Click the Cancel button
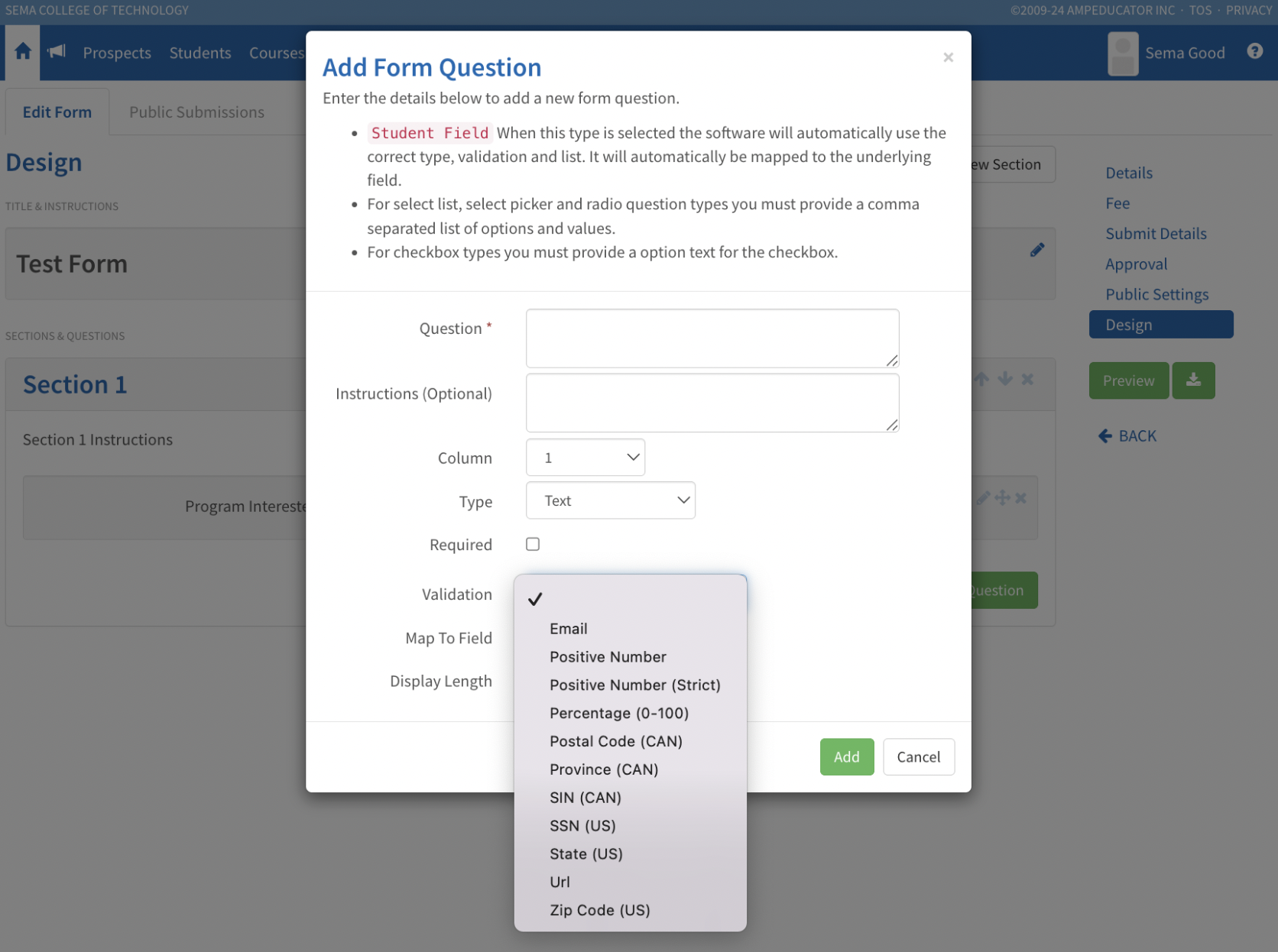Image resolution: width=1278 pixels, height=952 pixels. [x=918, y=757]
